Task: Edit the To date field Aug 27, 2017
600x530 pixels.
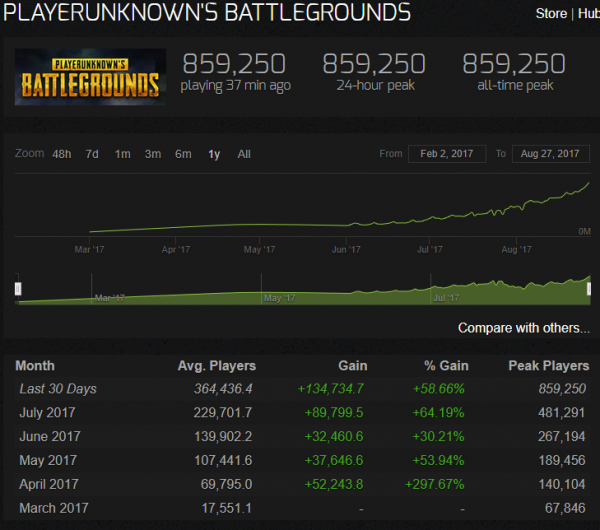Action: click(551, 154)
